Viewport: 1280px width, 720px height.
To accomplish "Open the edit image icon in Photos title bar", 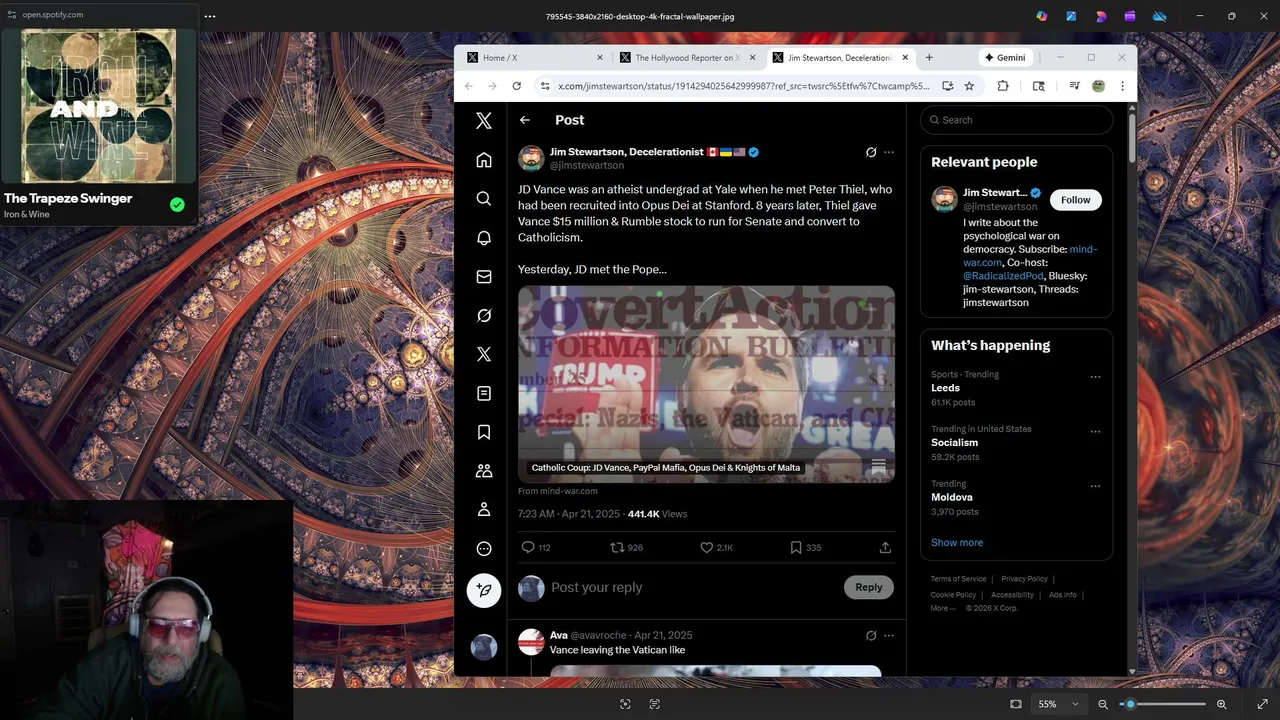I will (x=1071, y=16).
